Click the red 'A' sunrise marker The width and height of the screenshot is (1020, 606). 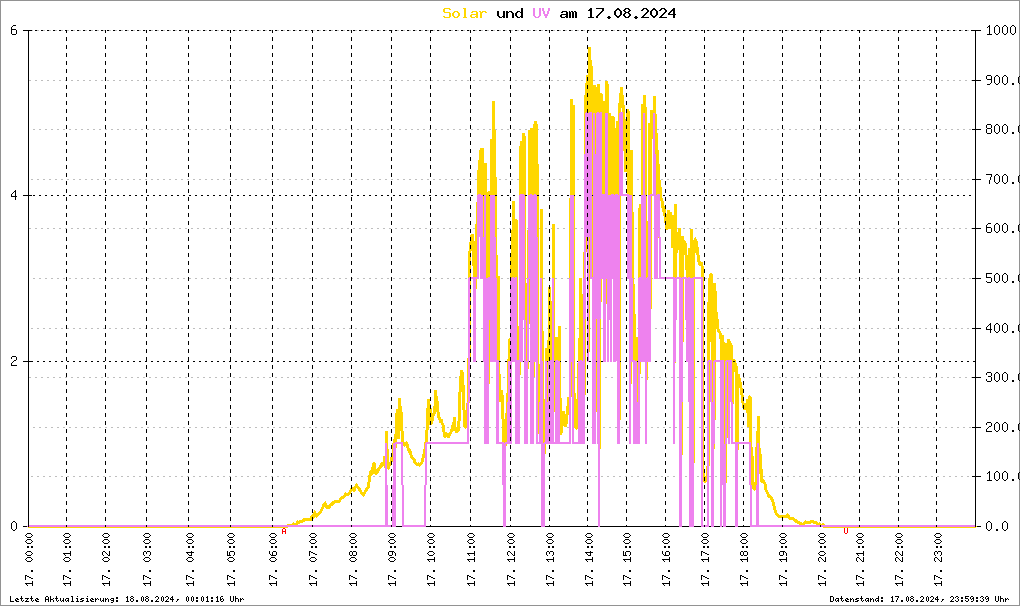[x=284, y=531]
